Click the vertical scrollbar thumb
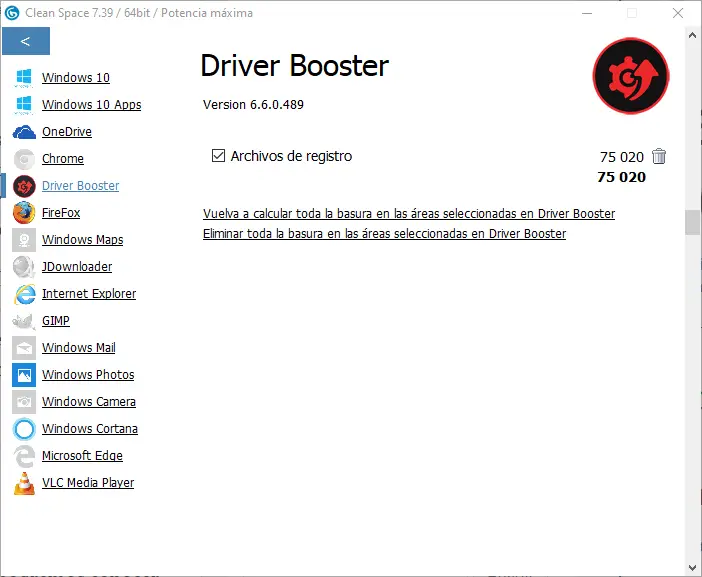 (x=692, y=222)
